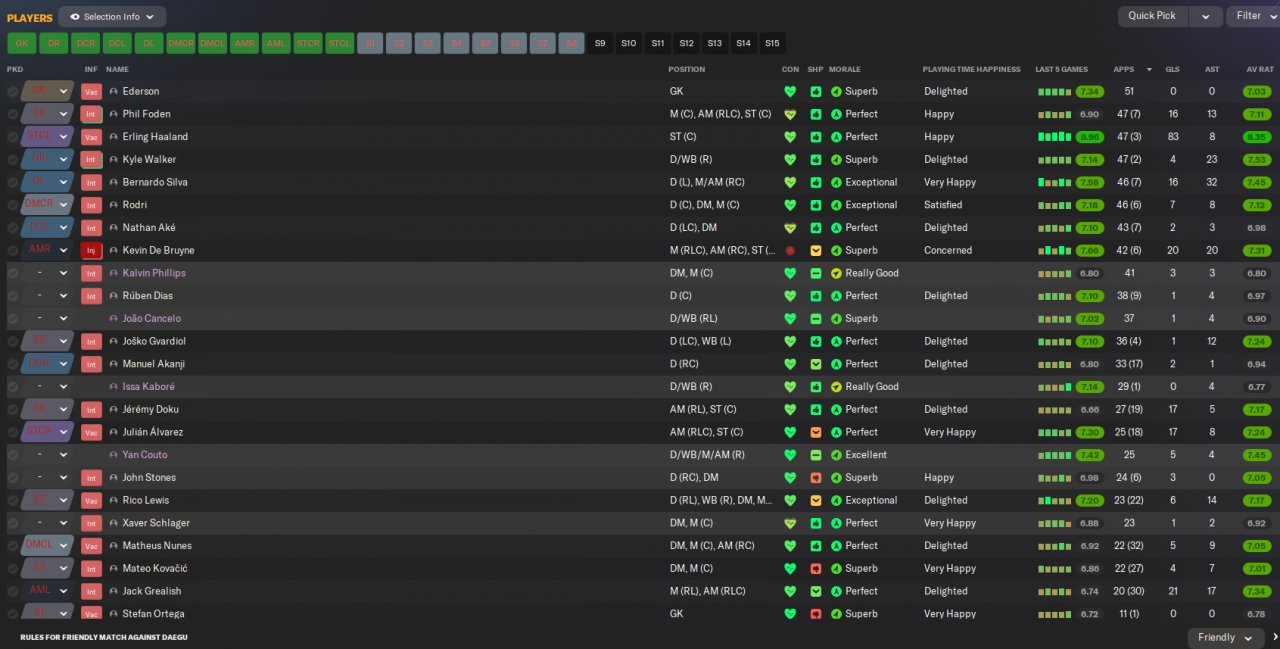Image resolution: width=1280 pixels, height=649 pixels.
Task: Click the match sharpness icon for Erling Haaland
Action: click(815, 137)
